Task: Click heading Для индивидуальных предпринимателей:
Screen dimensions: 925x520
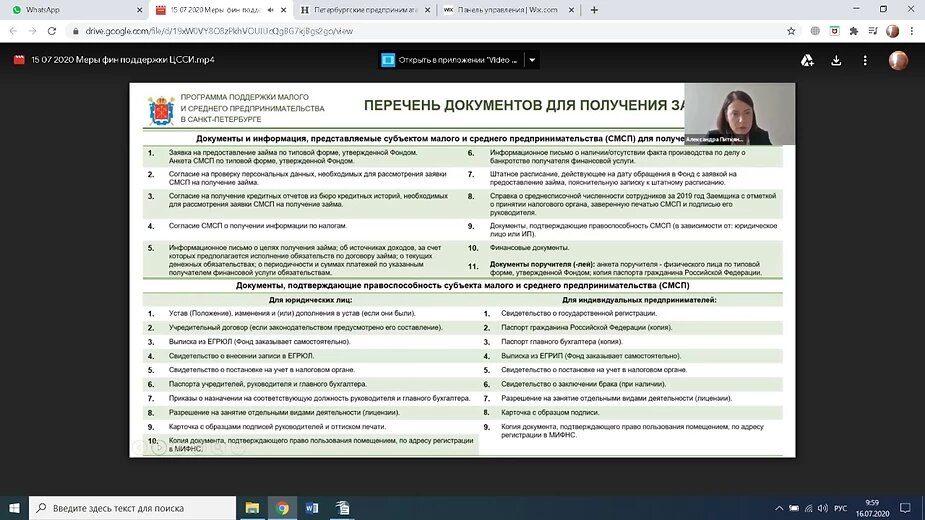Action: click(639, 300)
